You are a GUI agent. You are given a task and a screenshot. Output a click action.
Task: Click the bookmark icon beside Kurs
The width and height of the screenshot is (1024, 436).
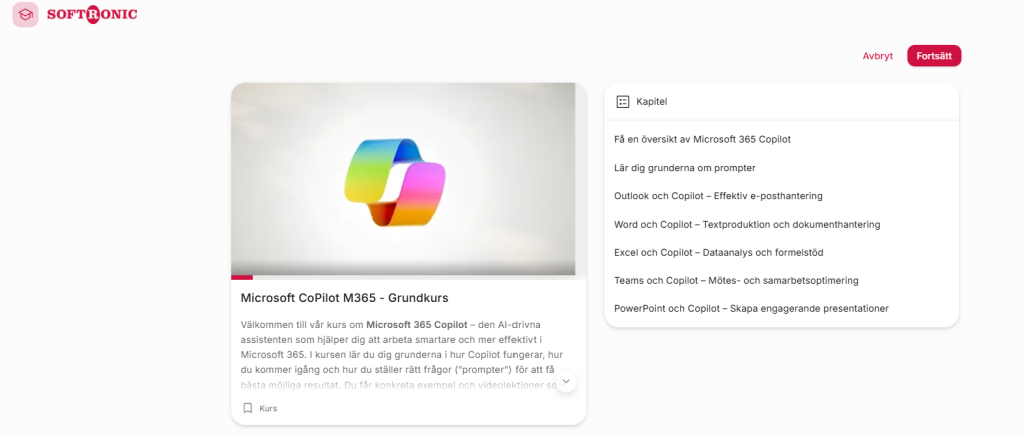pyautogui.click(x=248, y=408)
